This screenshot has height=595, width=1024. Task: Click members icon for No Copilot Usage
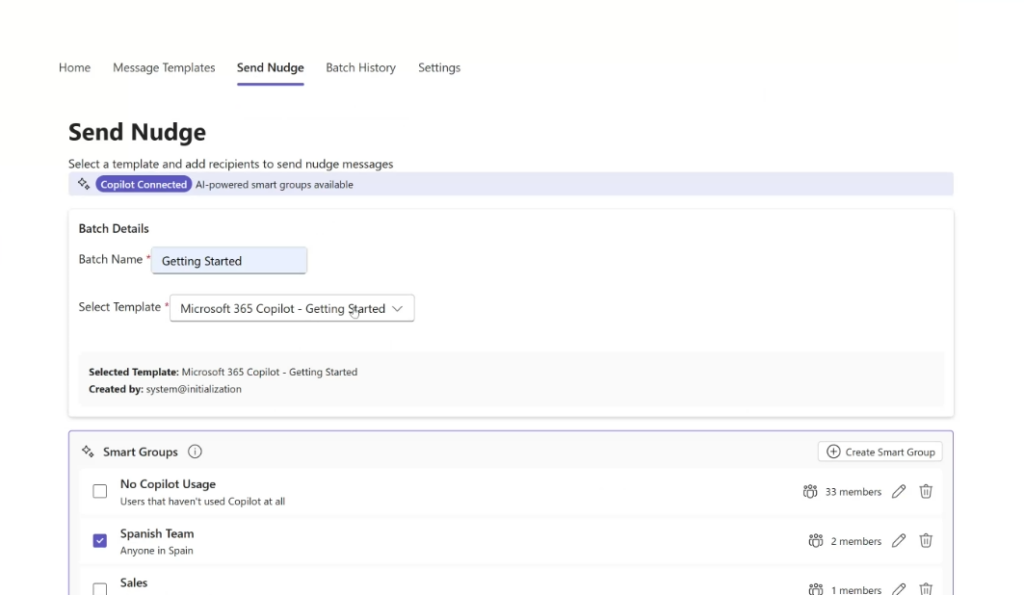point(810,492)
